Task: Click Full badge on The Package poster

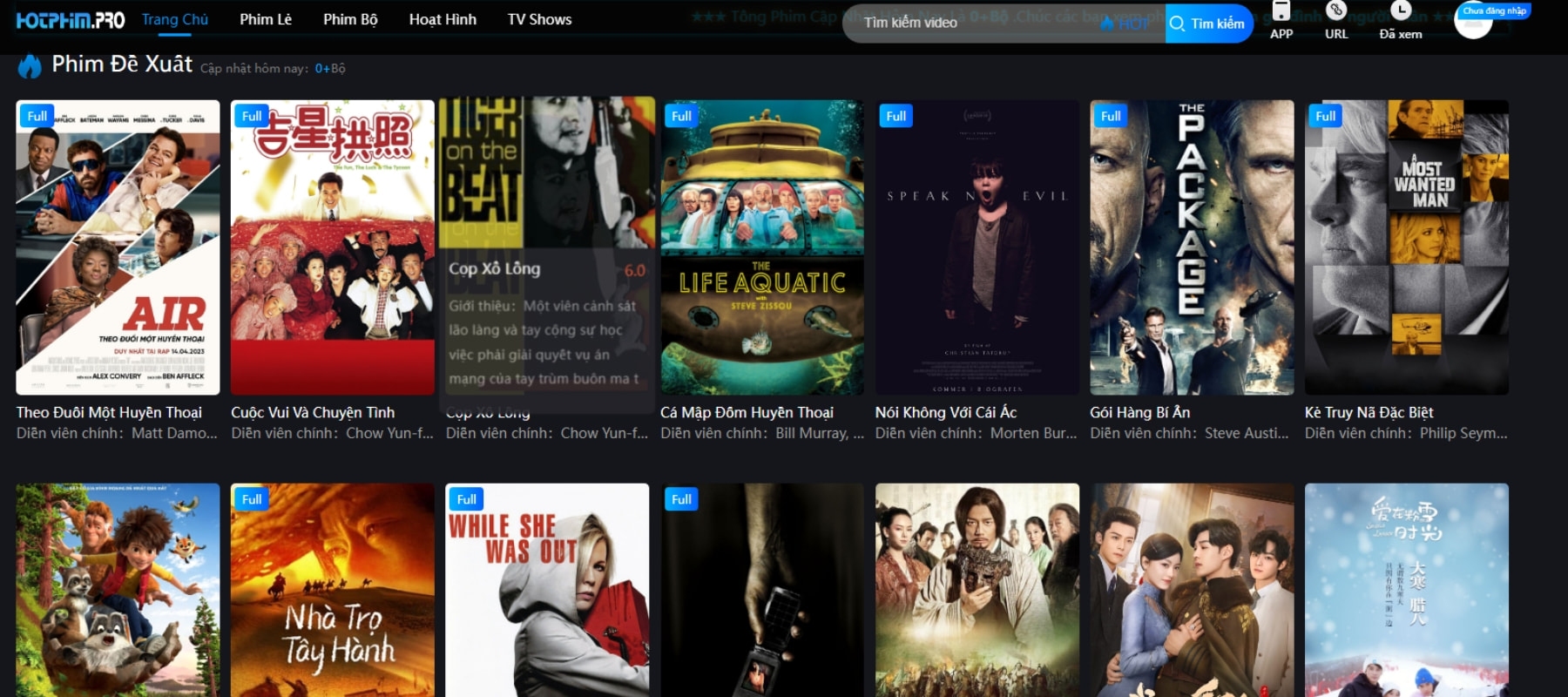Action: coord(1111,116)
